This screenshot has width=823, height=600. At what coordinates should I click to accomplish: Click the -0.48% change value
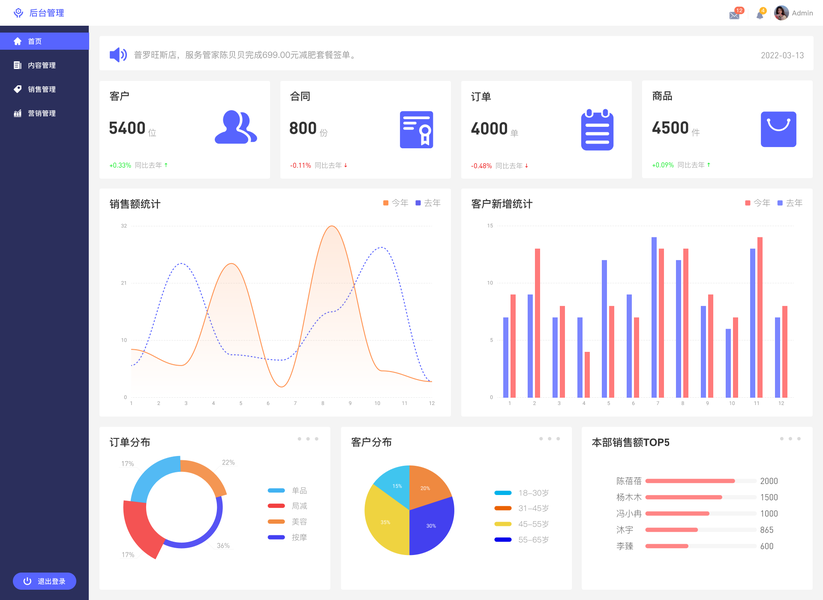point(481,166)
